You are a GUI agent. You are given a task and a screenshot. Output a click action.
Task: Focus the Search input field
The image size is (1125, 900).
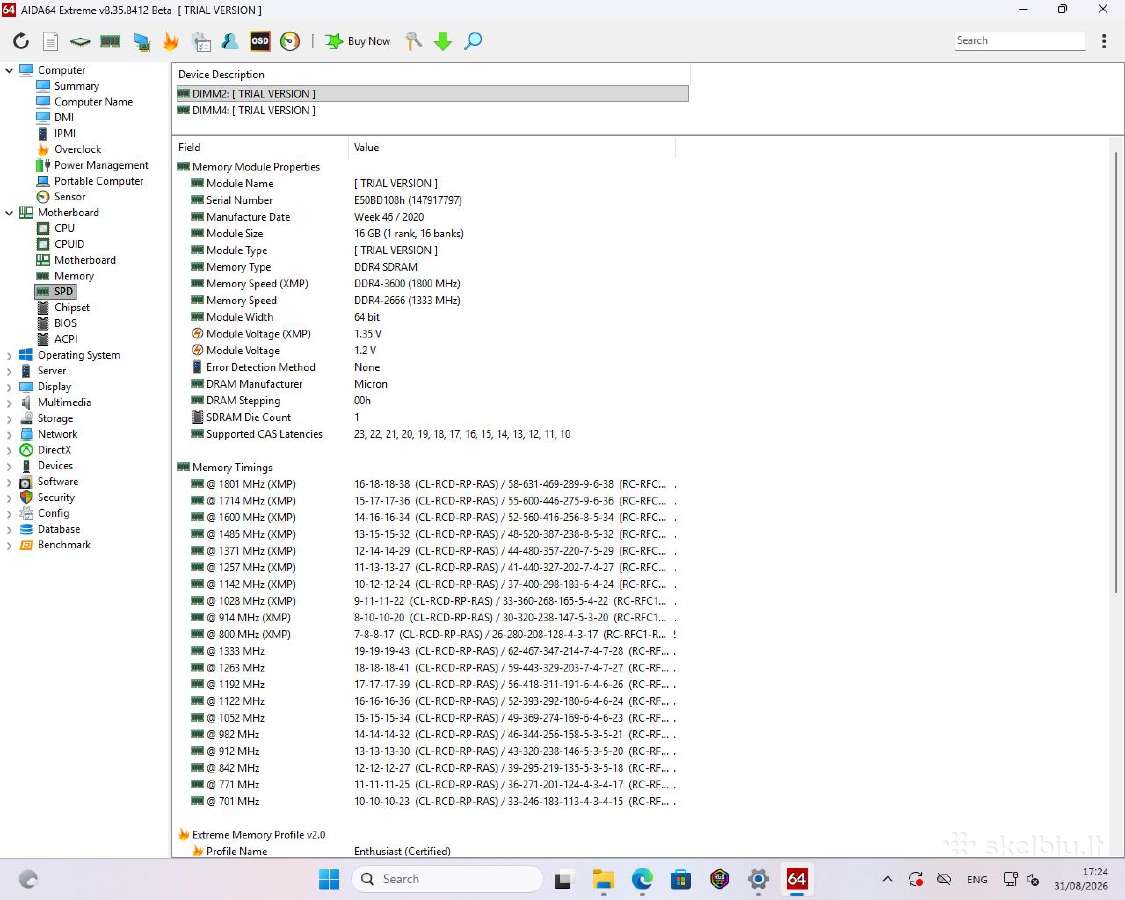pos(1020,41)
